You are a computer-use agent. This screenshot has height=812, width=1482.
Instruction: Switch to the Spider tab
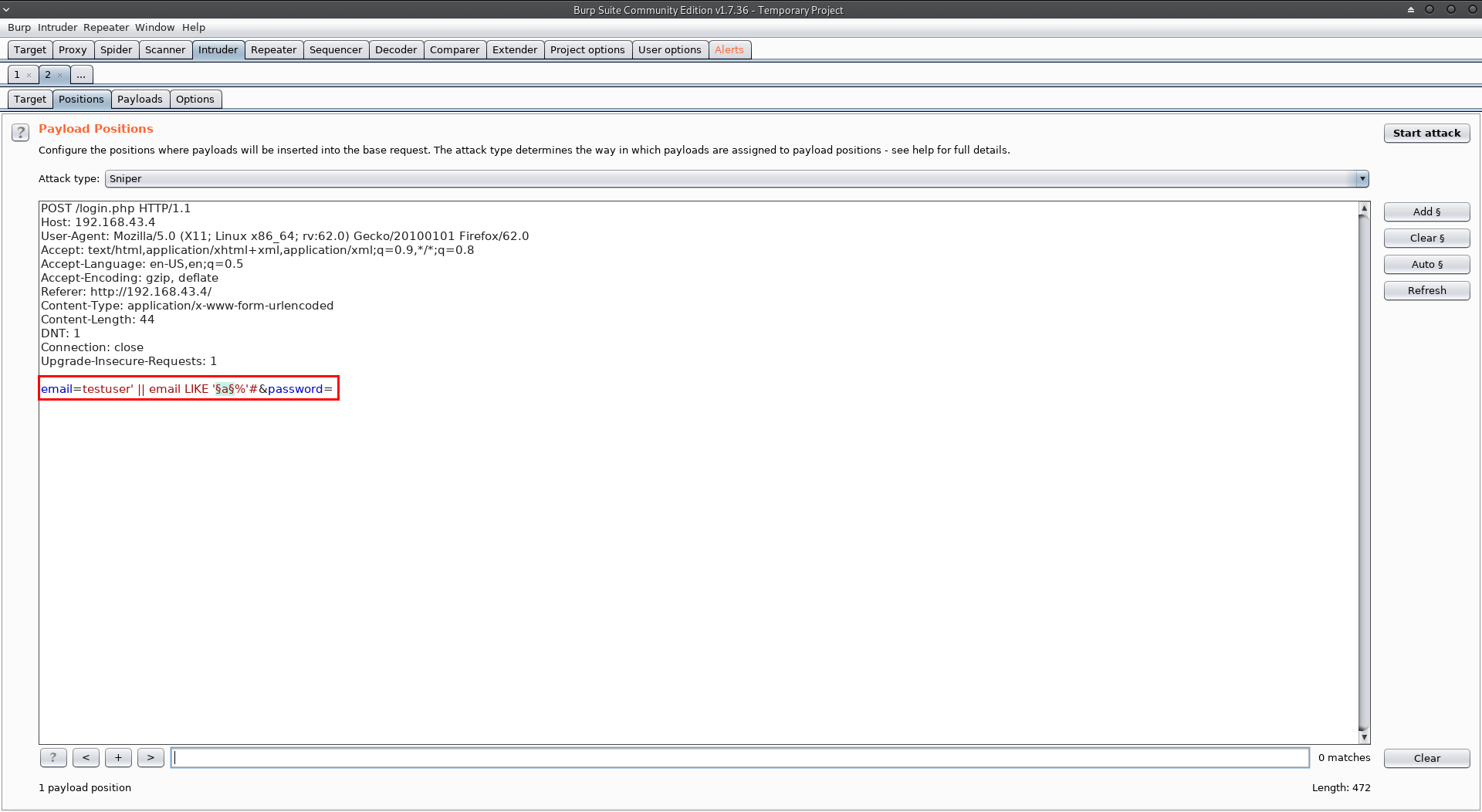point(117,50)
